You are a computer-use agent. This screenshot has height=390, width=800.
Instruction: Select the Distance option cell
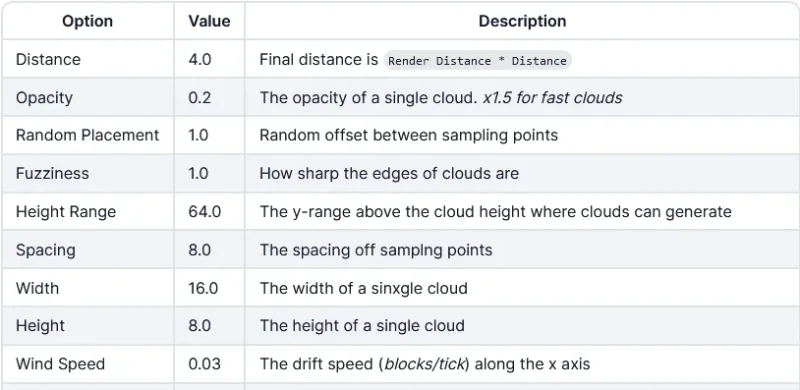click(x=88, y=59)
